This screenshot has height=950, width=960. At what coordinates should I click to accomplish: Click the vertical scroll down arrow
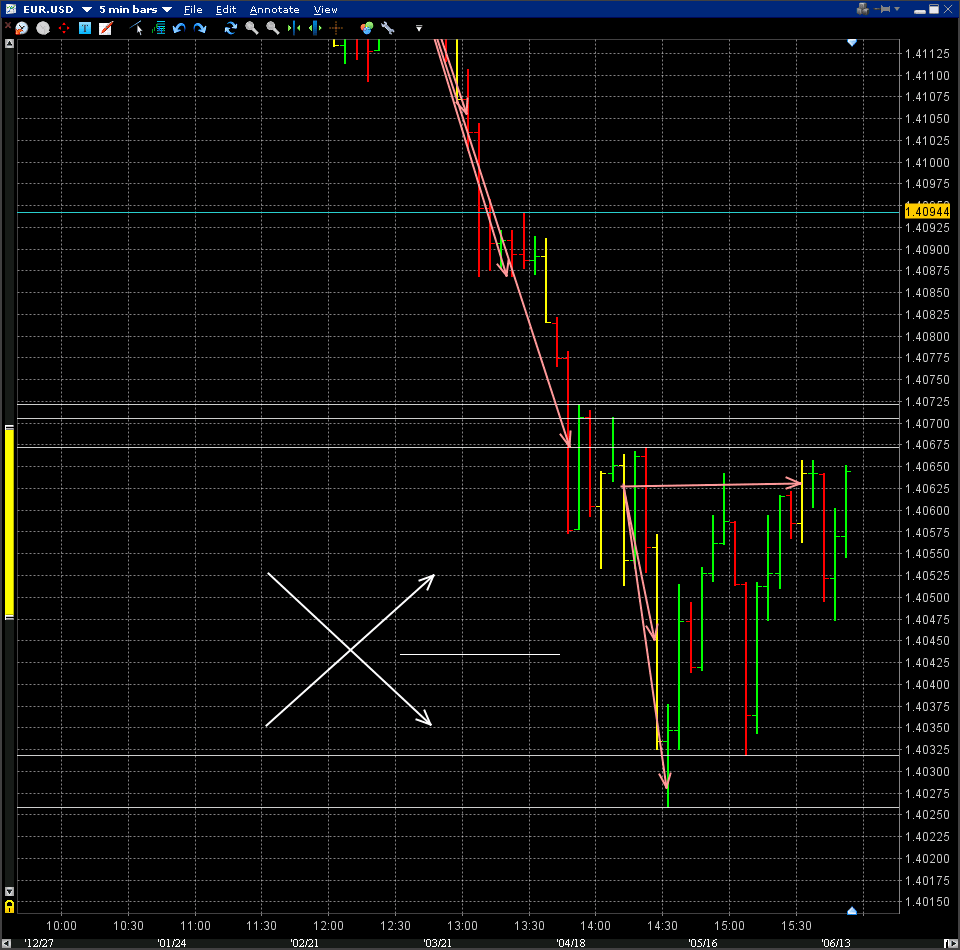(9, 892)
